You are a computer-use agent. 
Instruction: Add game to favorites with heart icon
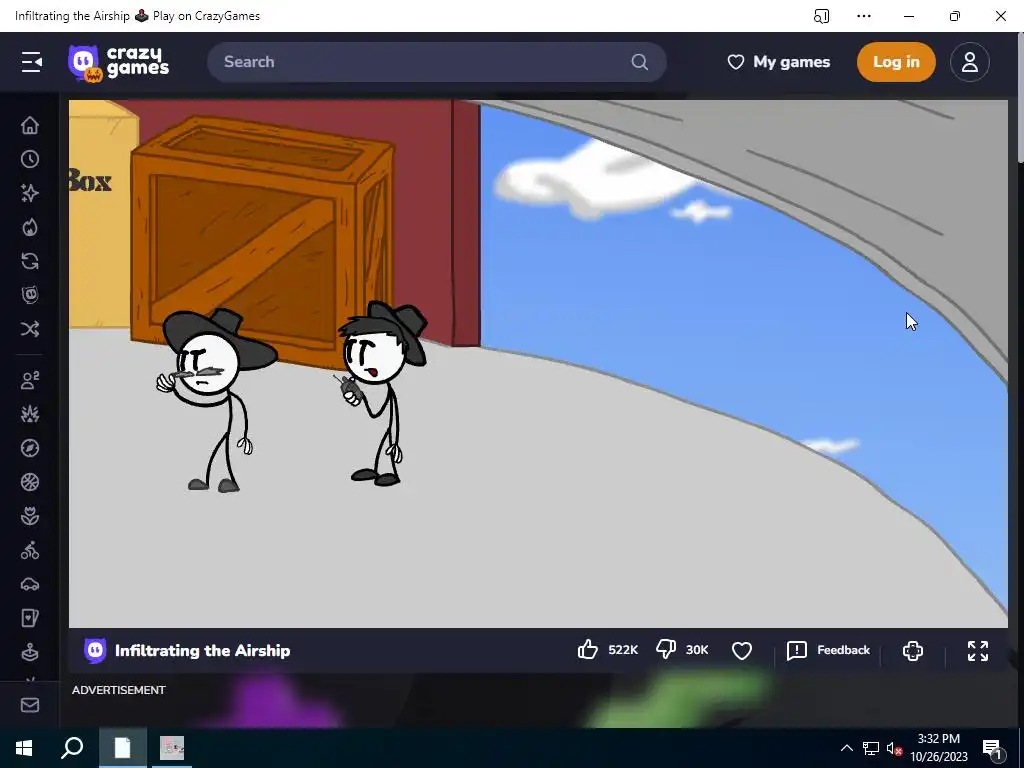coord(742,650)
